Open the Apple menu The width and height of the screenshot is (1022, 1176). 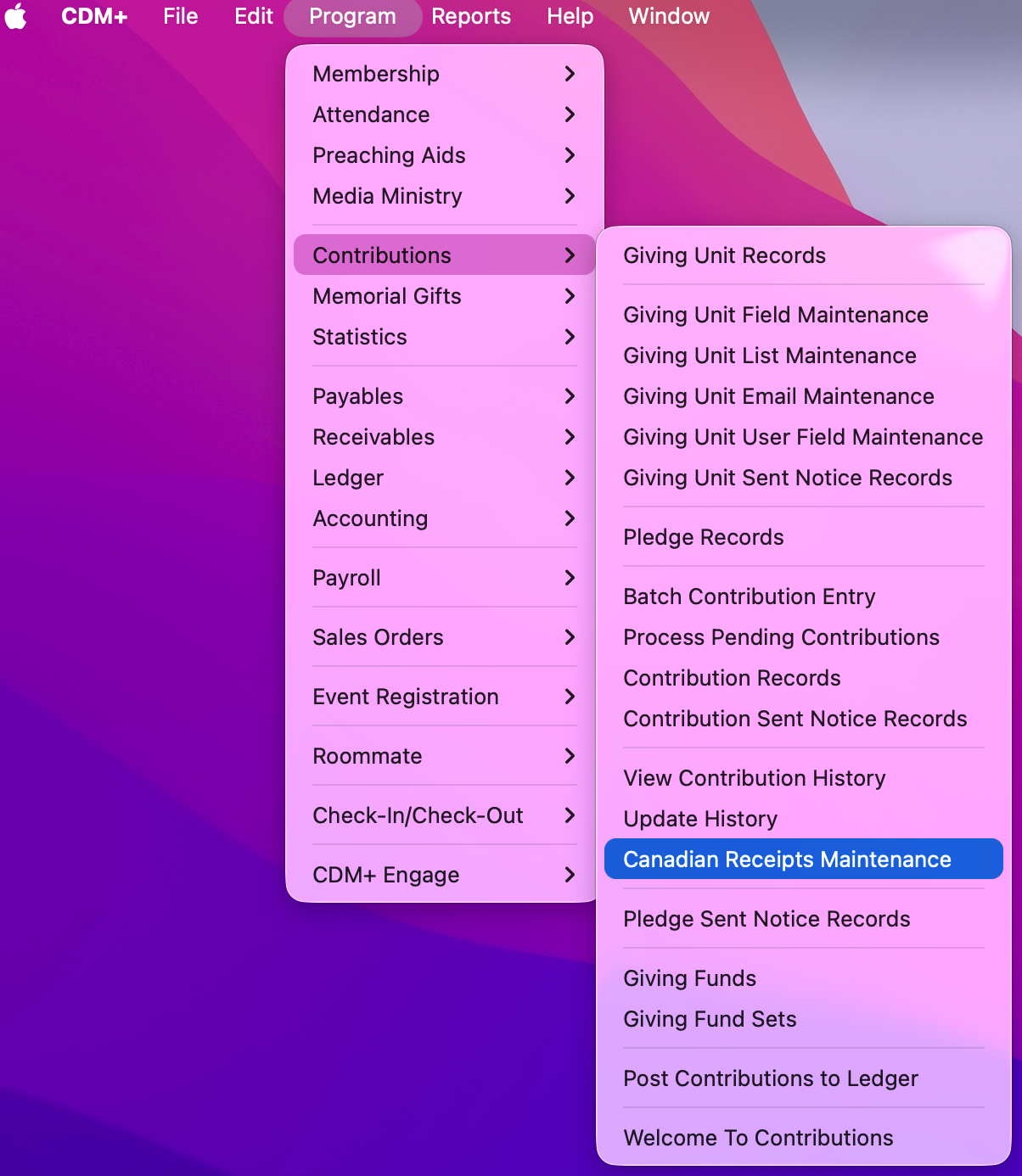point(16,16)
